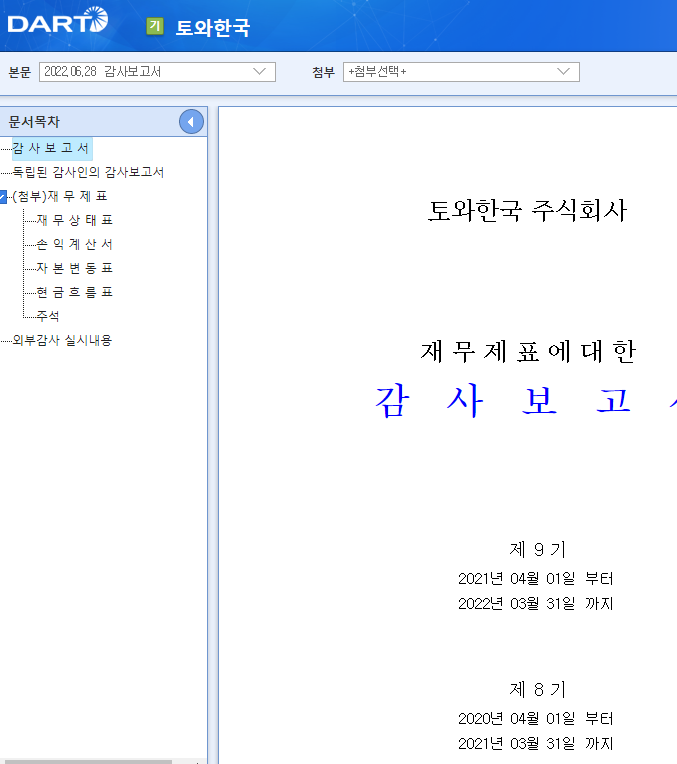Click the DART logo

pyautogui.click(x=58, y=21)
